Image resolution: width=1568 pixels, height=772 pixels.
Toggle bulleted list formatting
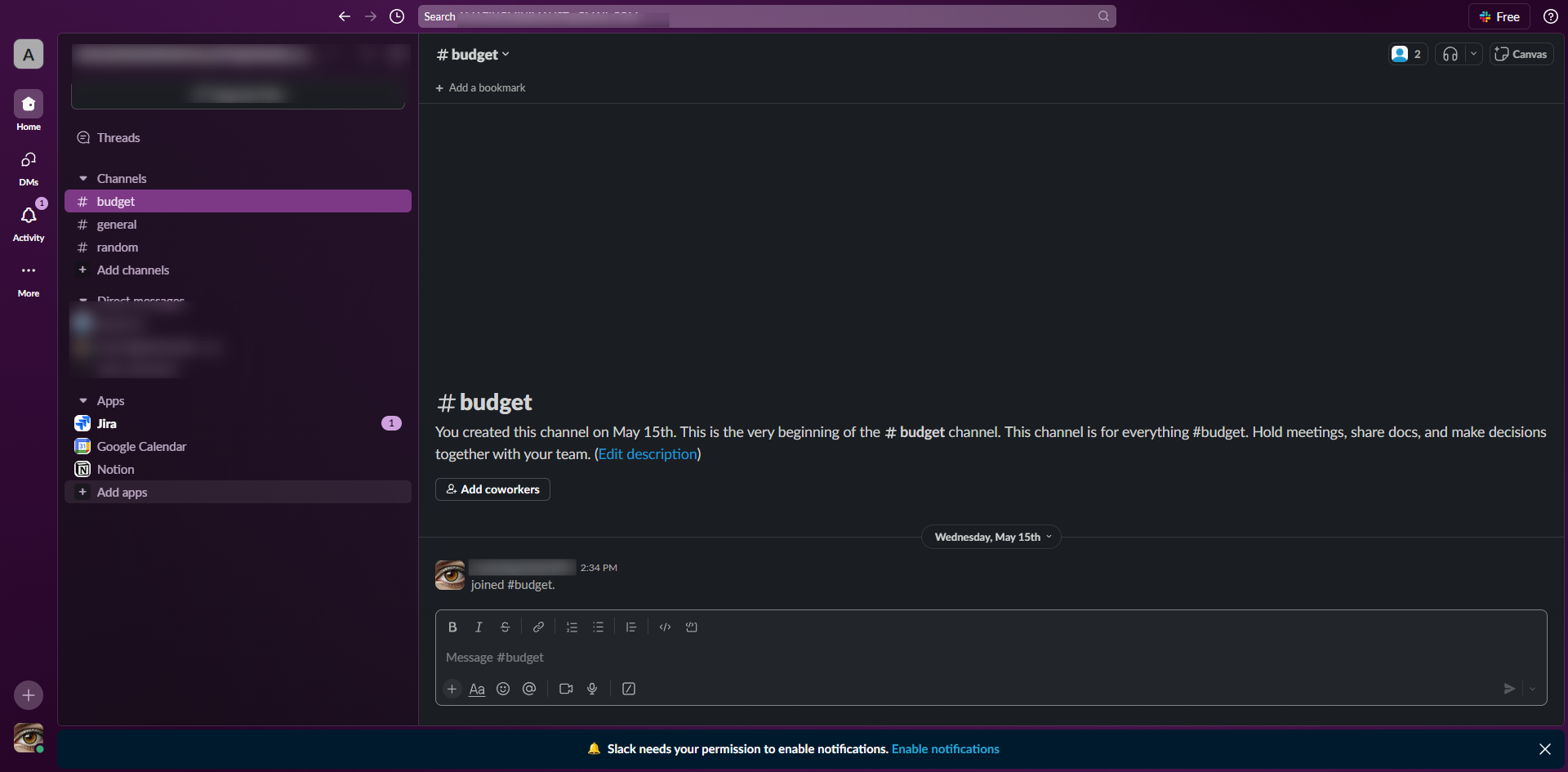tap(598, 627)
